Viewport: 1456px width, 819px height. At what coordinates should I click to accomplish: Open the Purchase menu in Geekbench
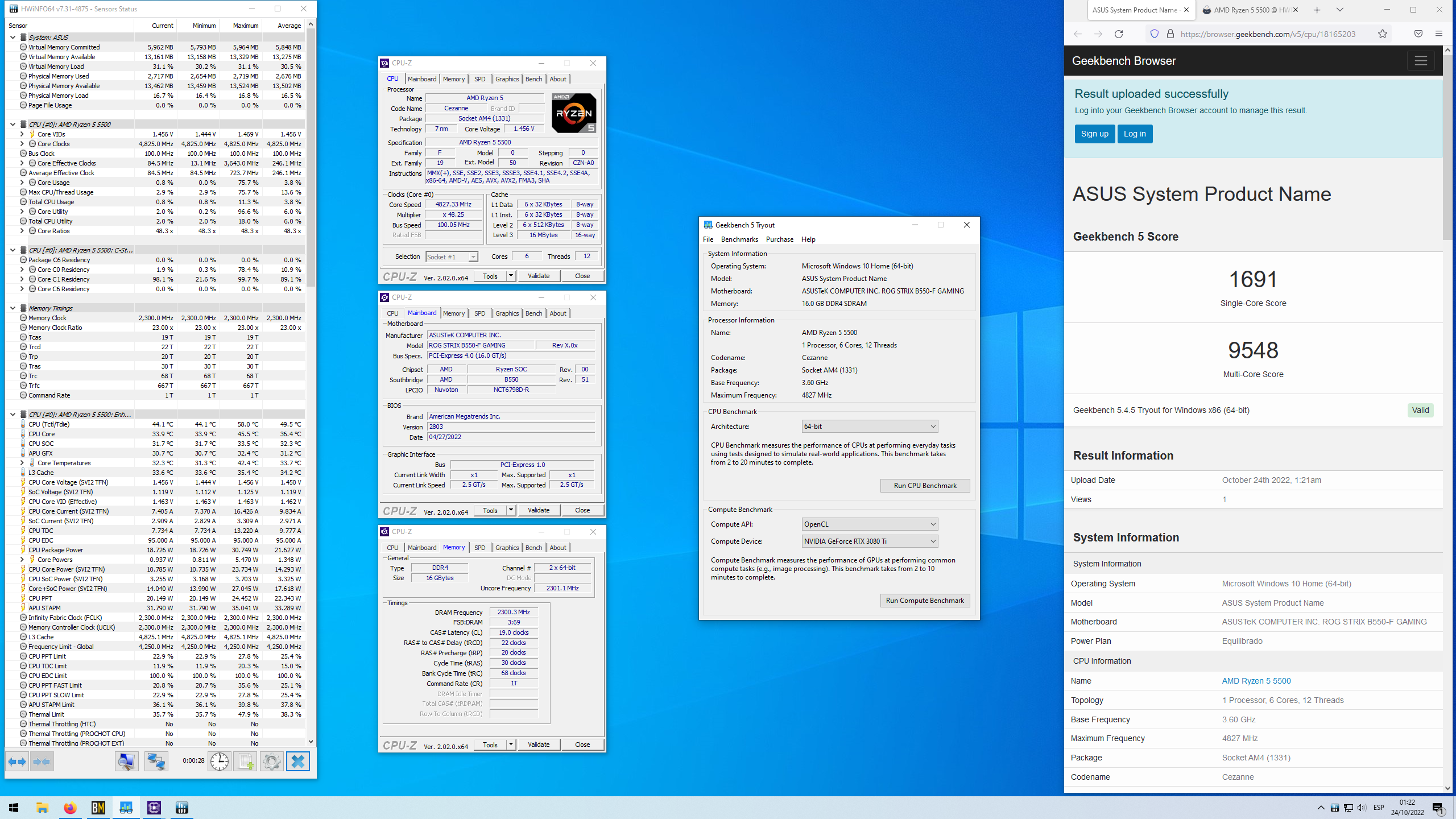click(x=779, y=239)
